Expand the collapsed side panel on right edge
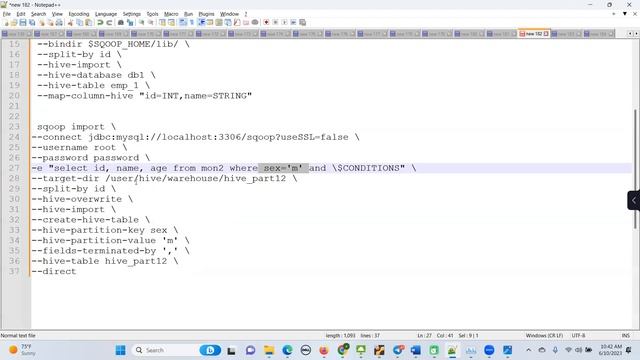 click(x=633, y=200)
